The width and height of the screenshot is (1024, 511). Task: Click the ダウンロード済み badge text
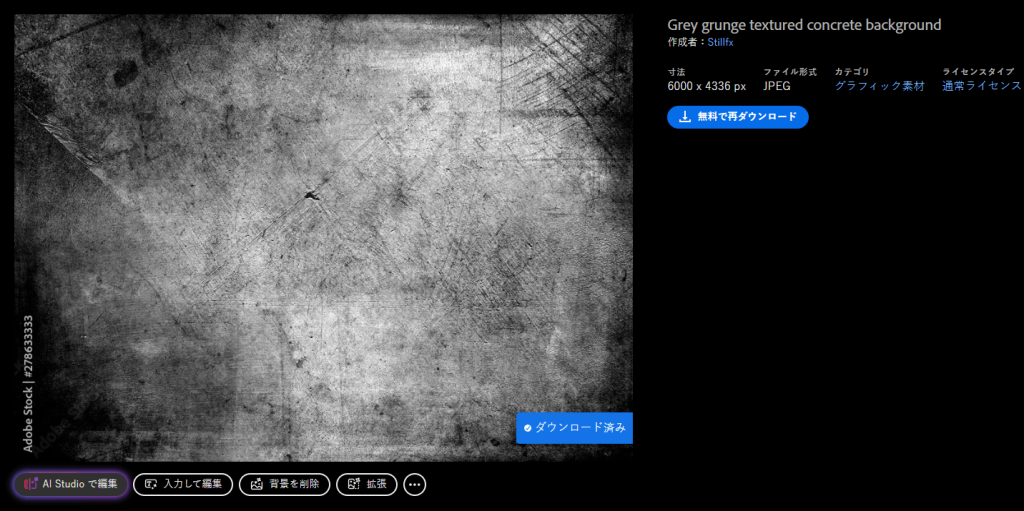581,427
